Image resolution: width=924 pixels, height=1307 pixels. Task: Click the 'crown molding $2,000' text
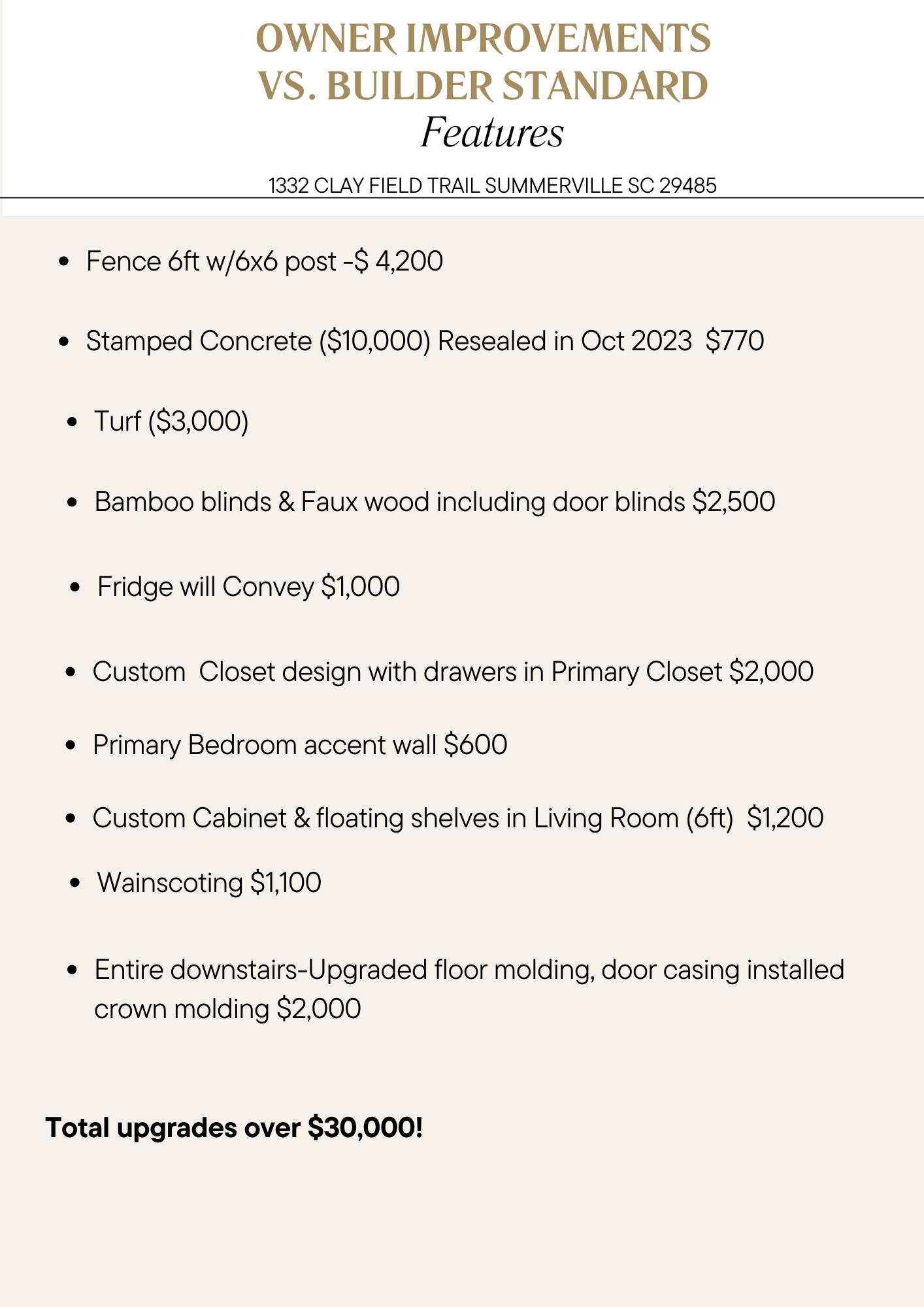(x=227, y=1009)
